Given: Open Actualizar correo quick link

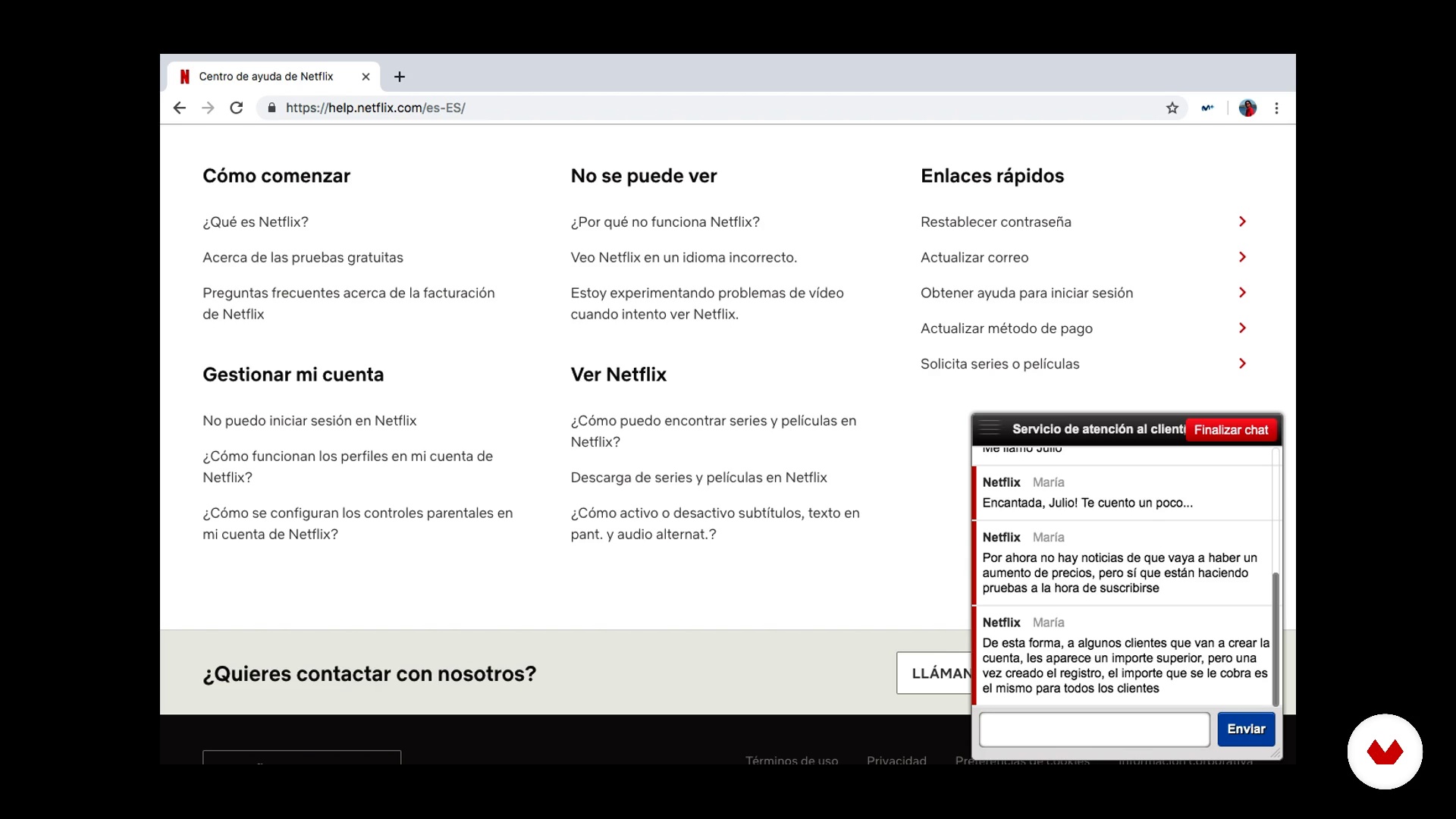Looking at the screenshot, I should [x=974, y=258].
